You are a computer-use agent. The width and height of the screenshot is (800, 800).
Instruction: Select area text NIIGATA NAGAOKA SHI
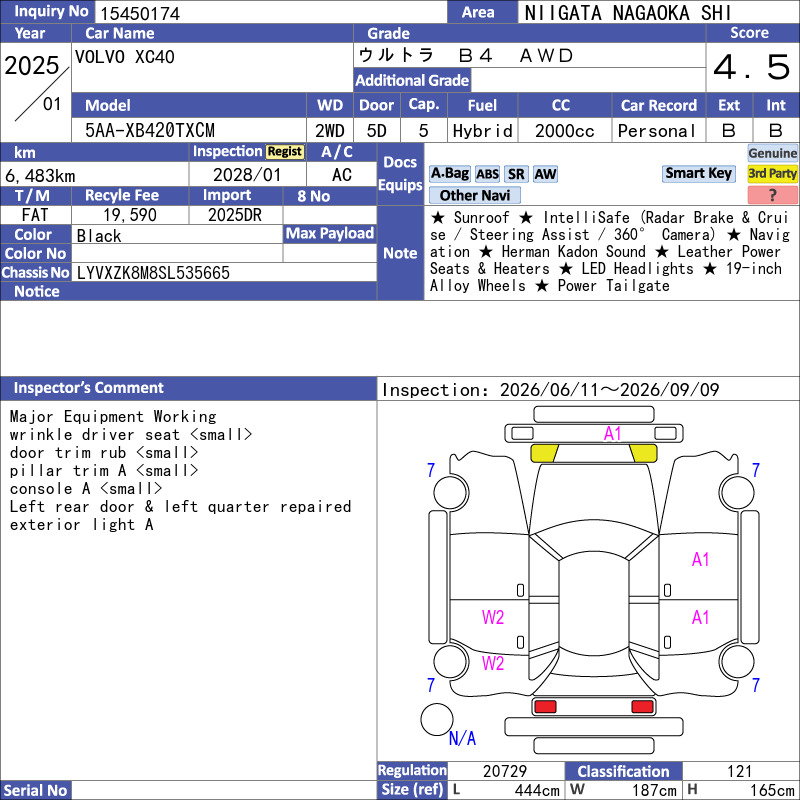(x=628, y=13)
